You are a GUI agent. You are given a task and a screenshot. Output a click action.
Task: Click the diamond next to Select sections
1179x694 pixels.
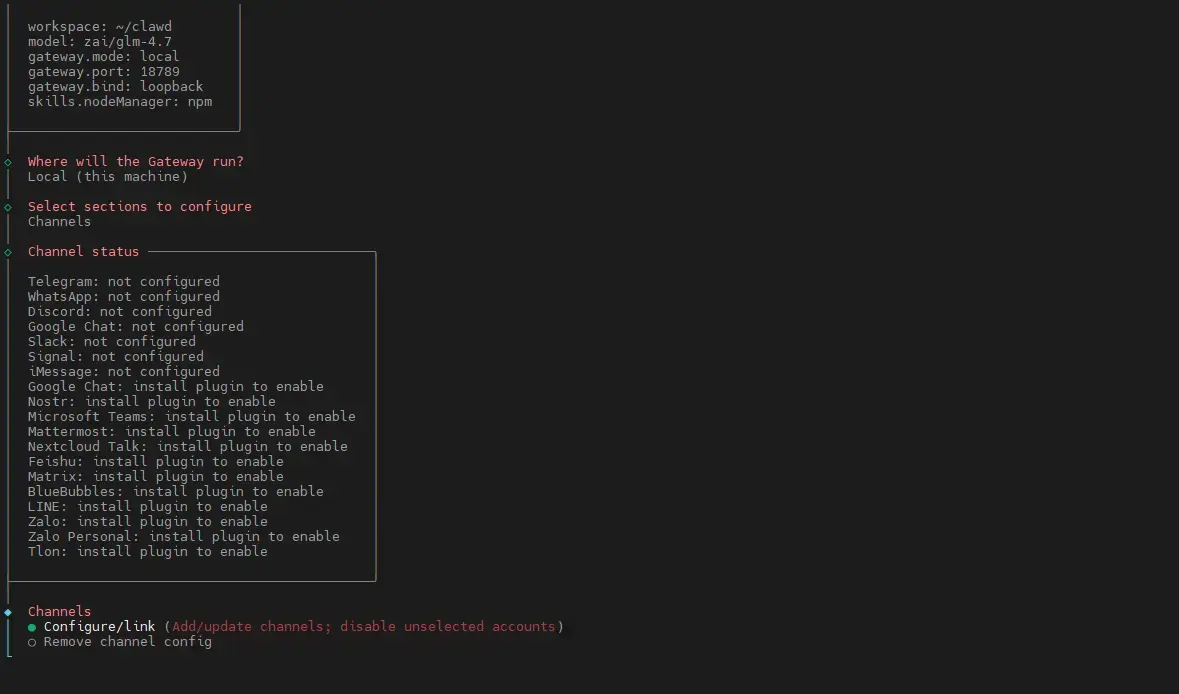[8, 207]
